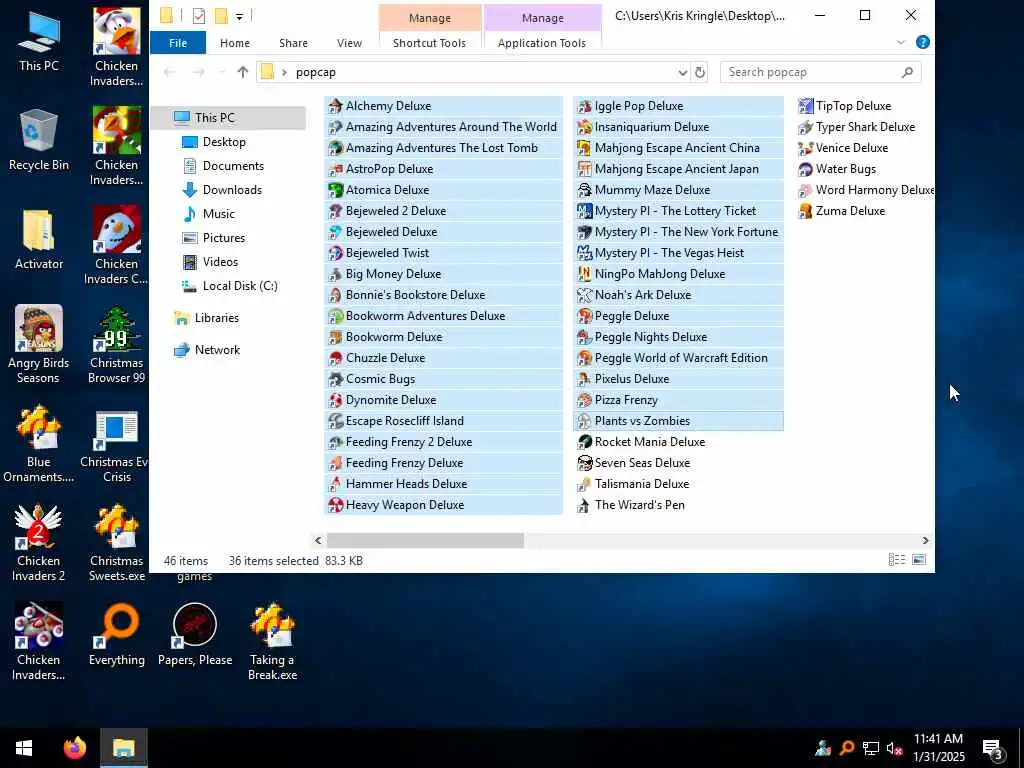Click the Peggle Deluxe icon
The image size is (1024, 768).
click(584, 316)
